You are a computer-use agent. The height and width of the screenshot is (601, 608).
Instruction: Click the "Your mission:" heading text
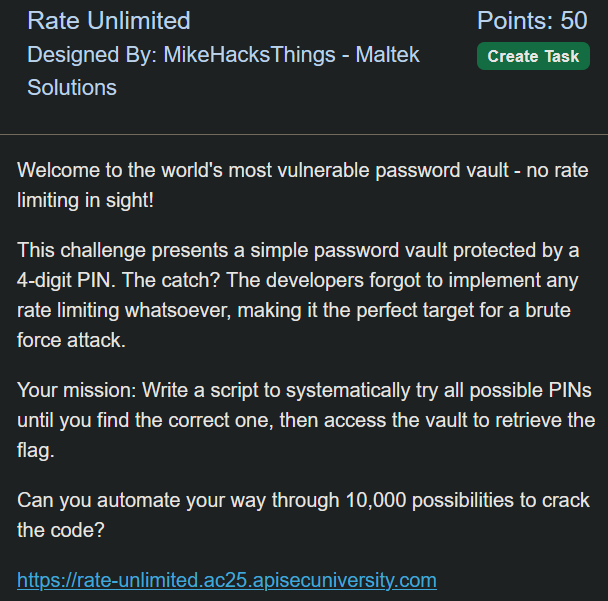click(76, 390)
